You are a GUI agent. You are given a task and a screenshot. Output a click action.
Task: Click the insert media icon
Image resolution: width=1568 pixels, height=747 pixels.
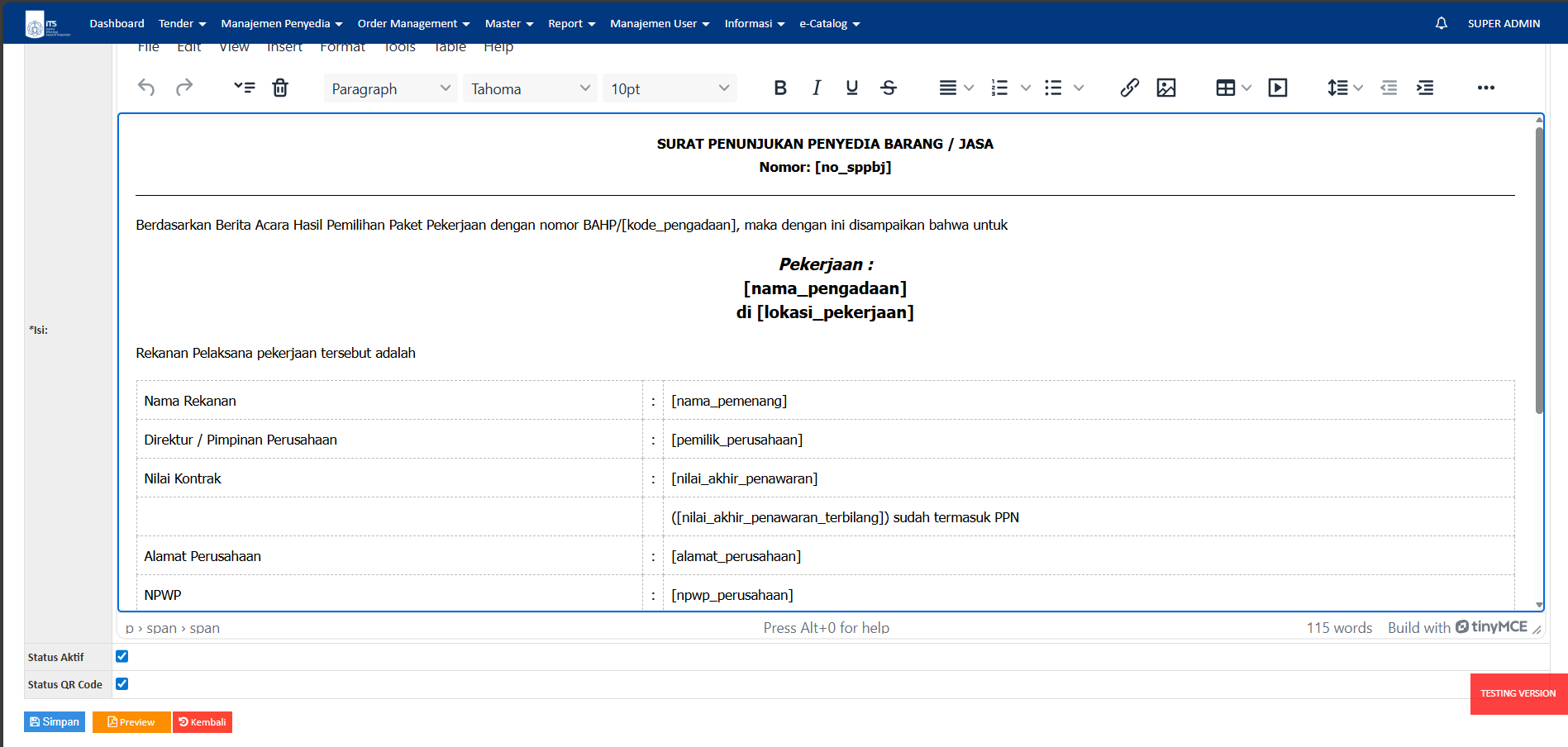coord(1277,88)
